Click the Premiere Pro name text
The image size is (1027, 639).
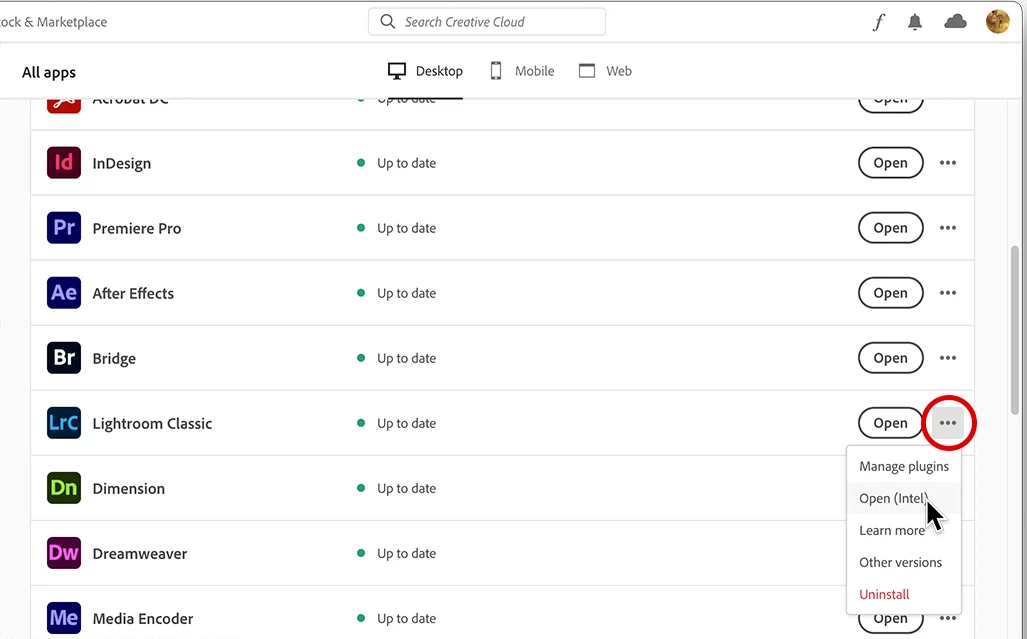pyautogui.click(x=136, y=228)
